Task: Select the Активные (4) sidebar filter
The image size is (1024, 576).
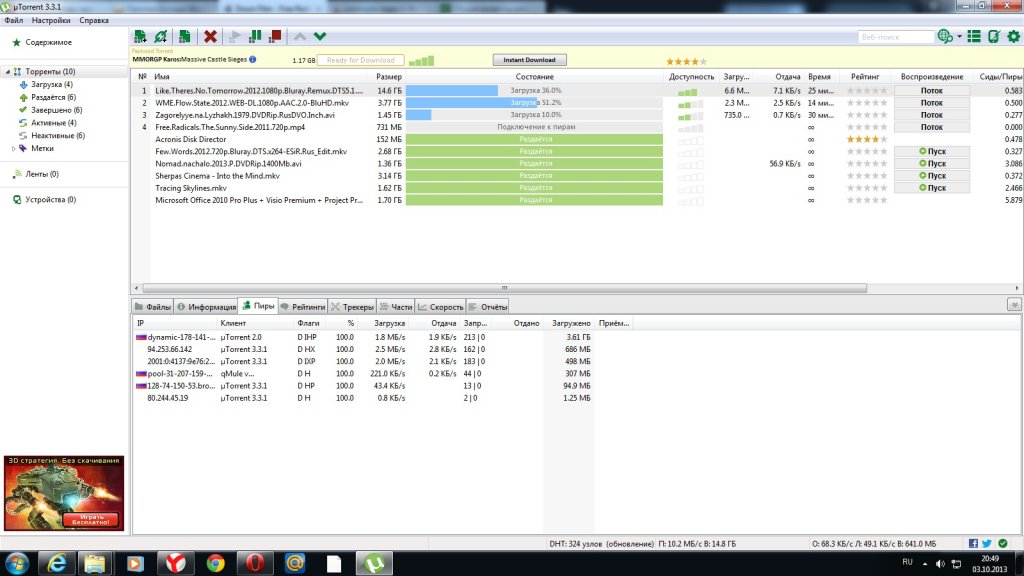Action: pos(54,123)
